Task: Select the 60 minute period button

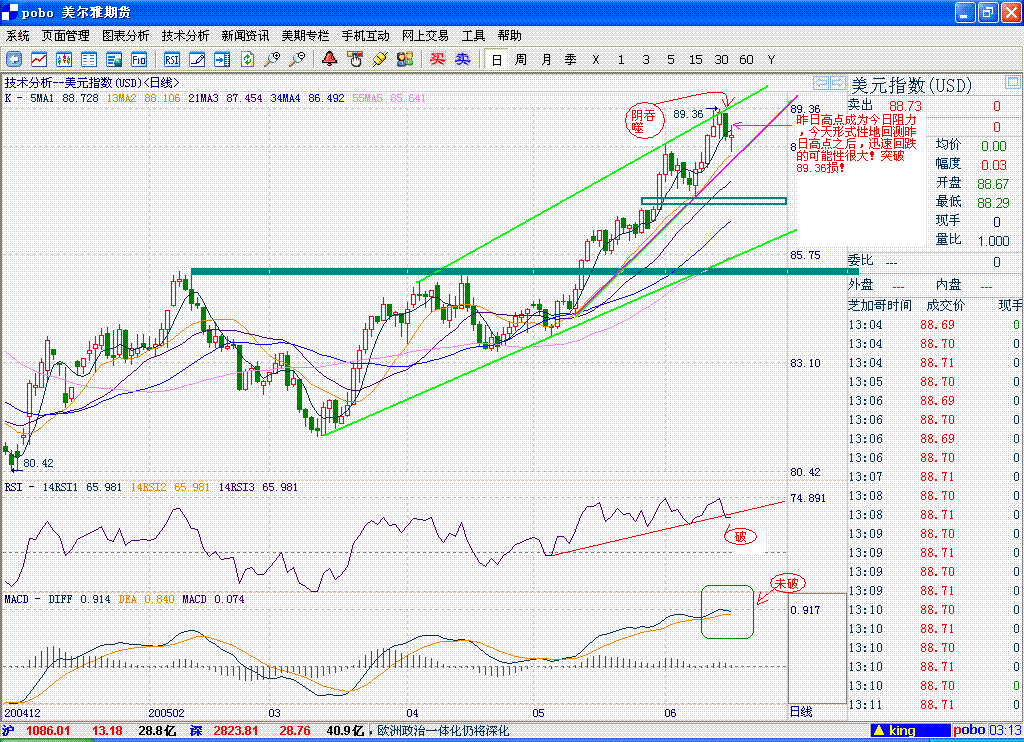Action: (746, 59)
